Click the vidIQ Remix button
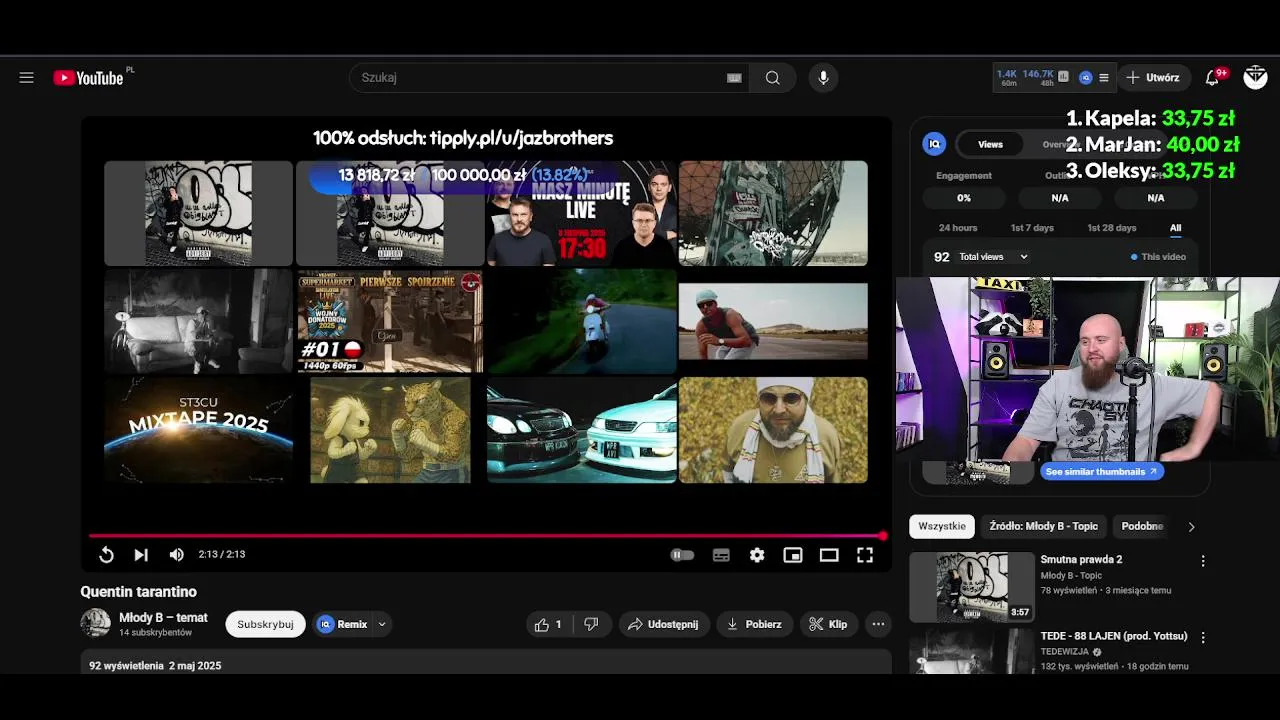 point(342,624)
